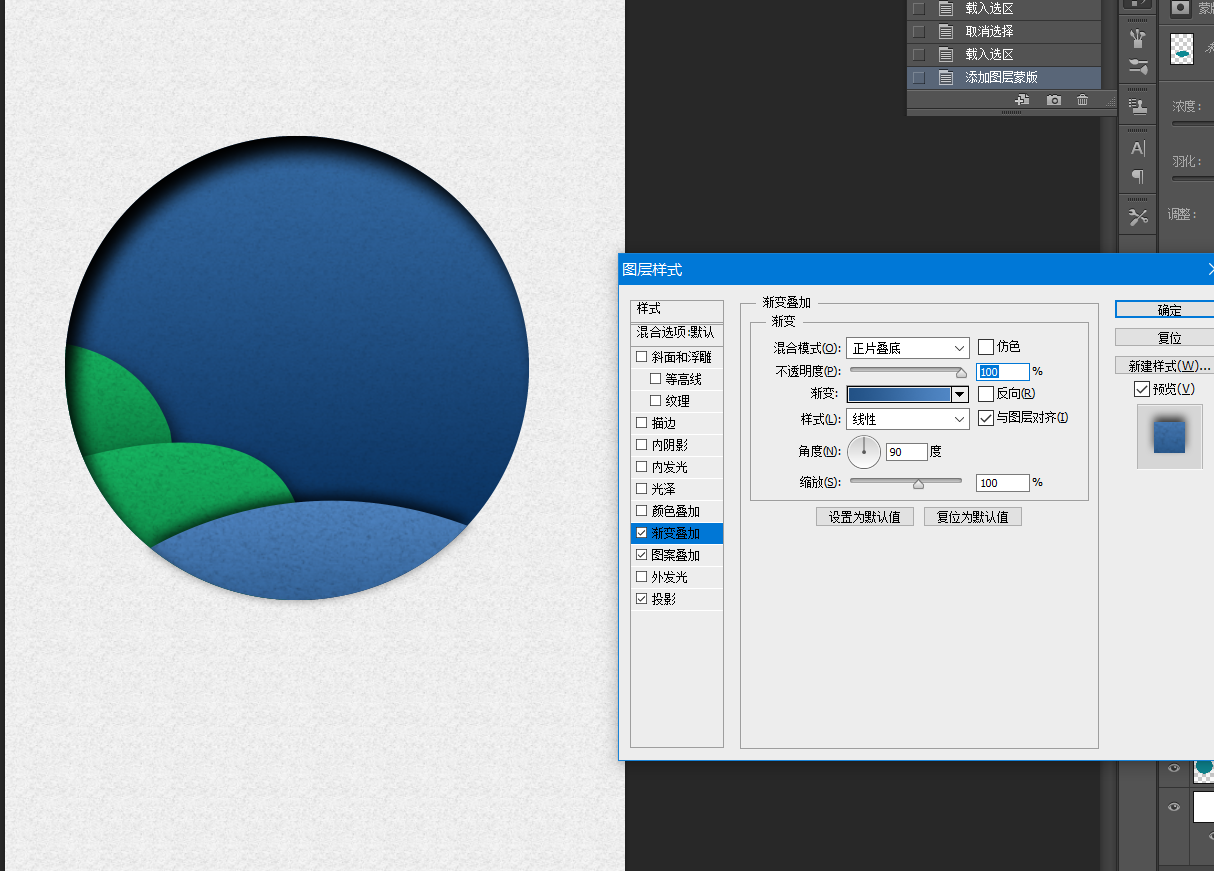Click the 新建样式 button
The width and height of the screenshot is (1214, 871).
(x=1165, y=366)
